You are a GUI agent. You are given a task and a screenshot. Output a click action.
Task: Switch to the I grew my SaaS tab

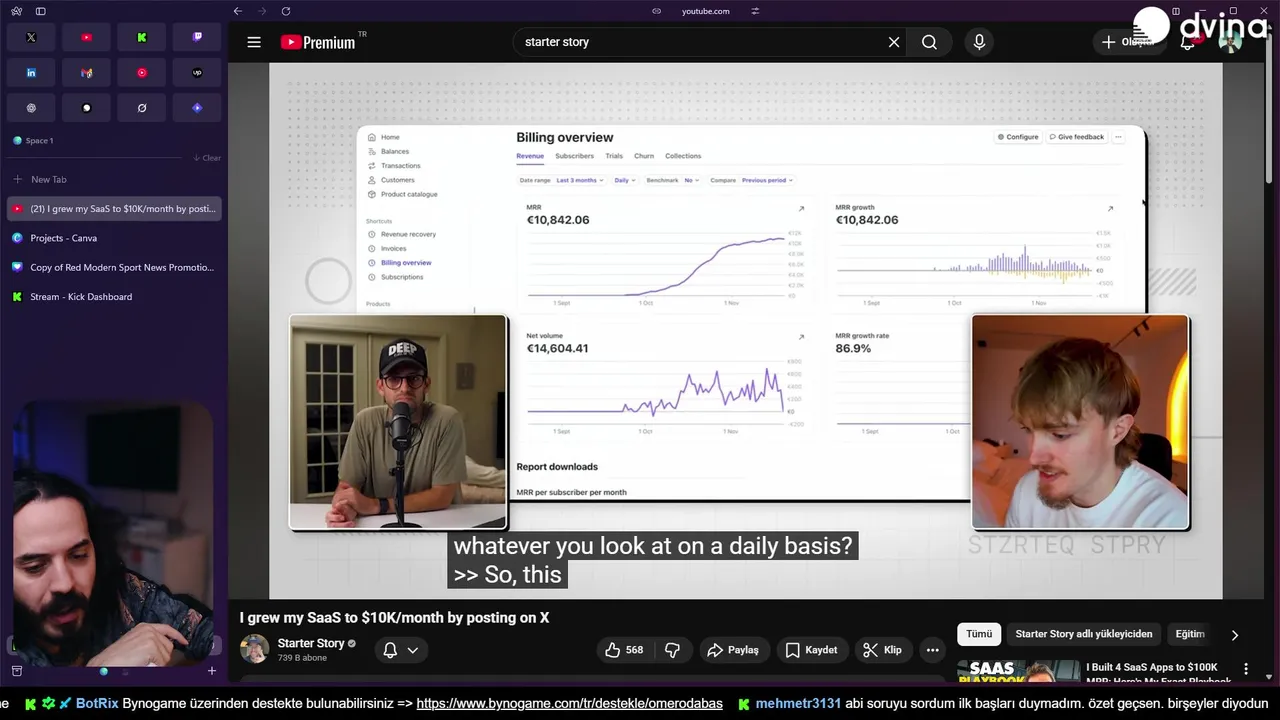click(114, 209)
